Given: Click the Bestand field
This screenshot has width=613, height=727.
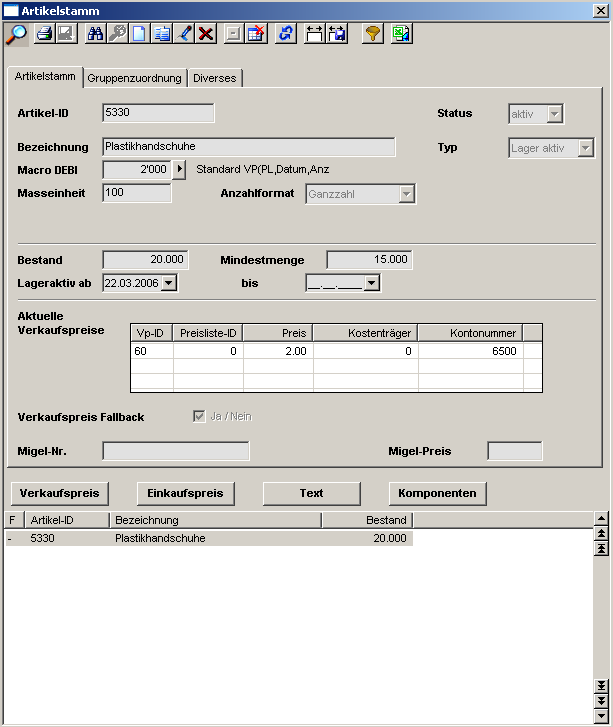Looking at the screenshot, I should (x=146, y=260).
